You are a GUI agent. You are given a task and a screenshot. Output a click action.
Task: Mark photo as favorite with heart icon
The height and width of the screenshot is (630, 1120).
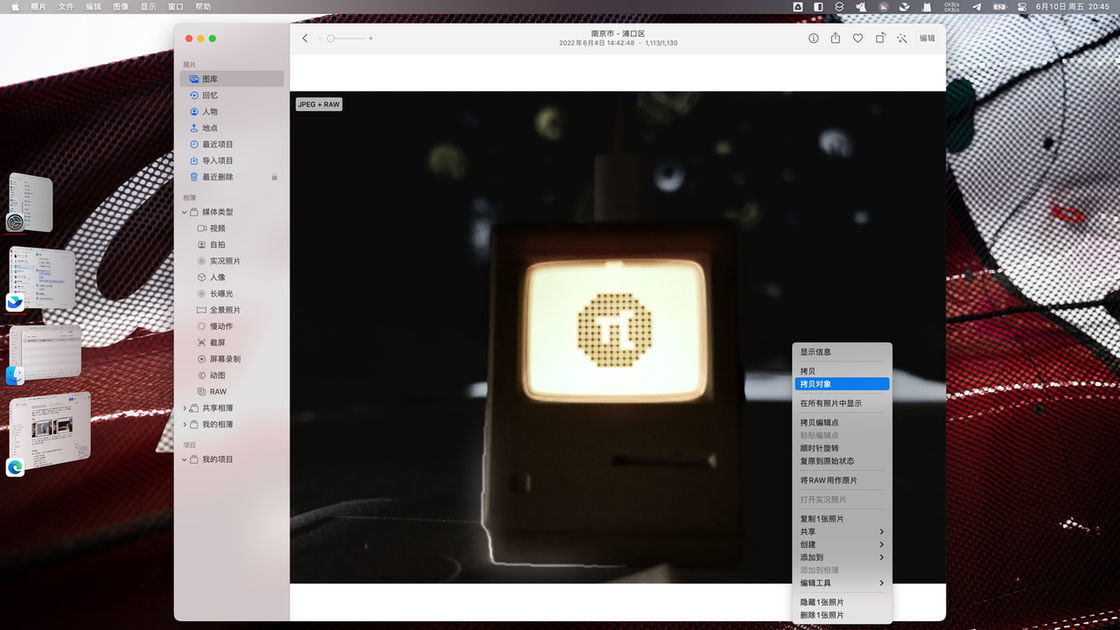pyautogui.click(x=858, y=39)
